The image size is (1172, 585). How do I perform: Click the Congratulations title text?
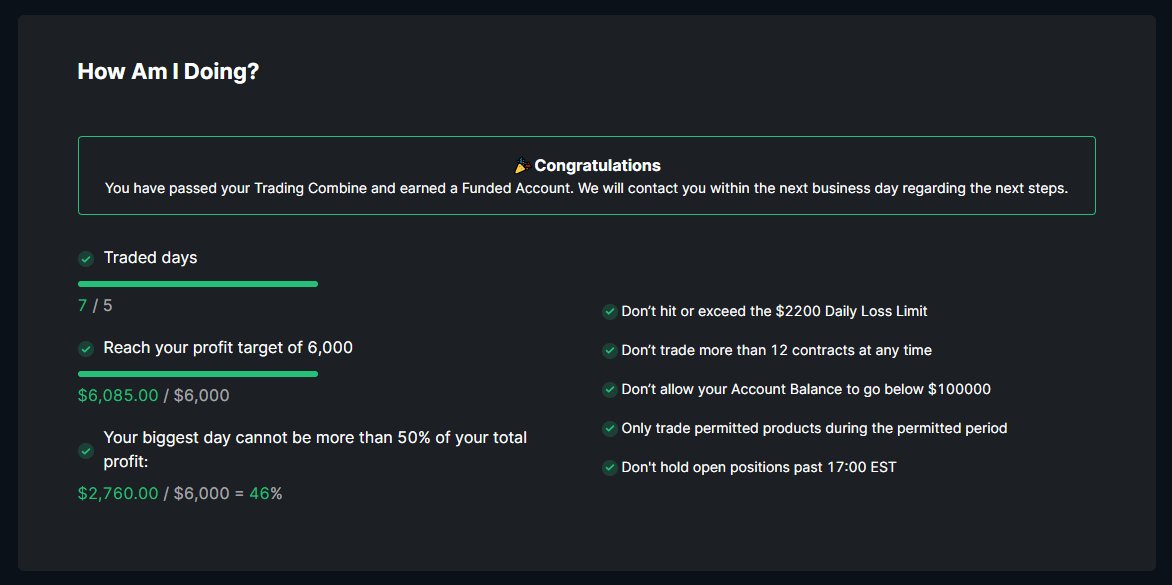click(x=597, y=166)
